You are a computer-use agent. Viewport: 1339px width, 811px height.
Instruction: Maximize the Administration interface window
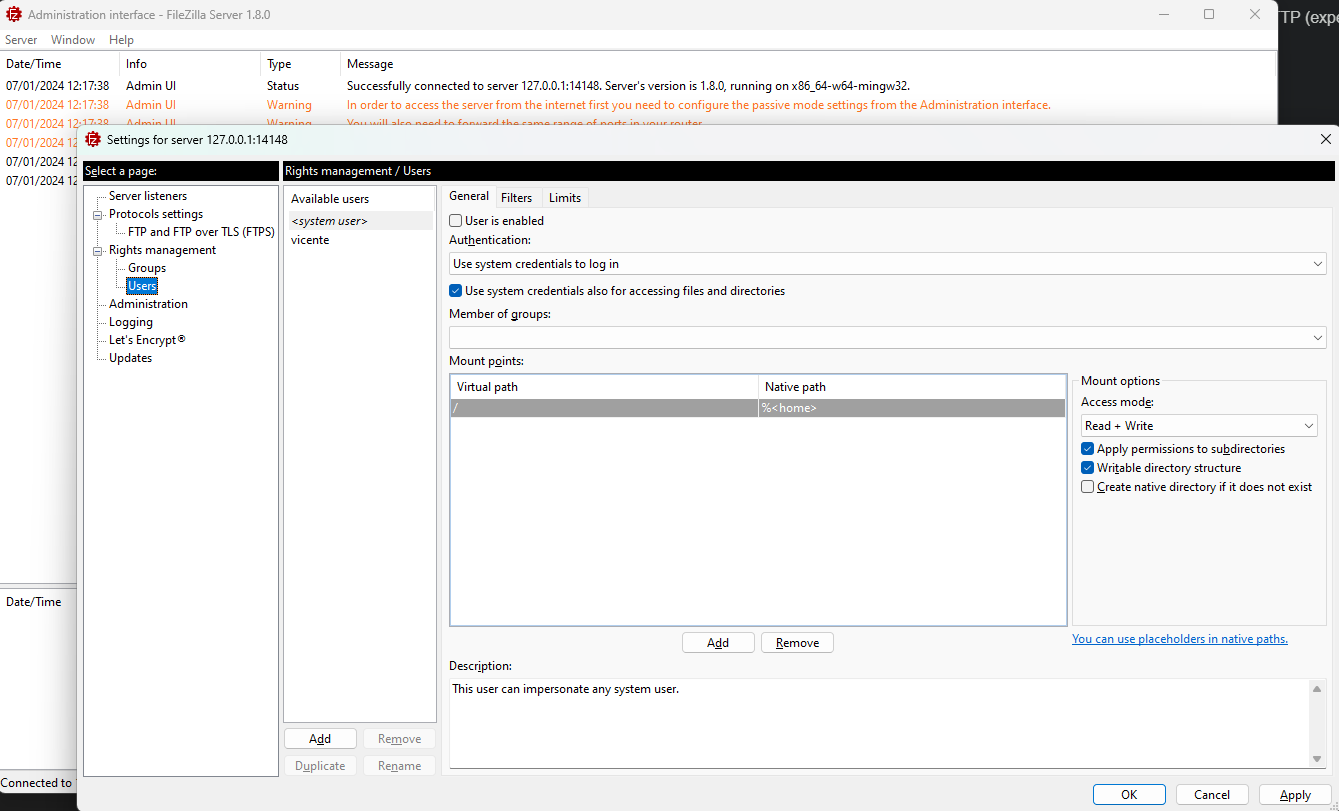coord(1209,14)
